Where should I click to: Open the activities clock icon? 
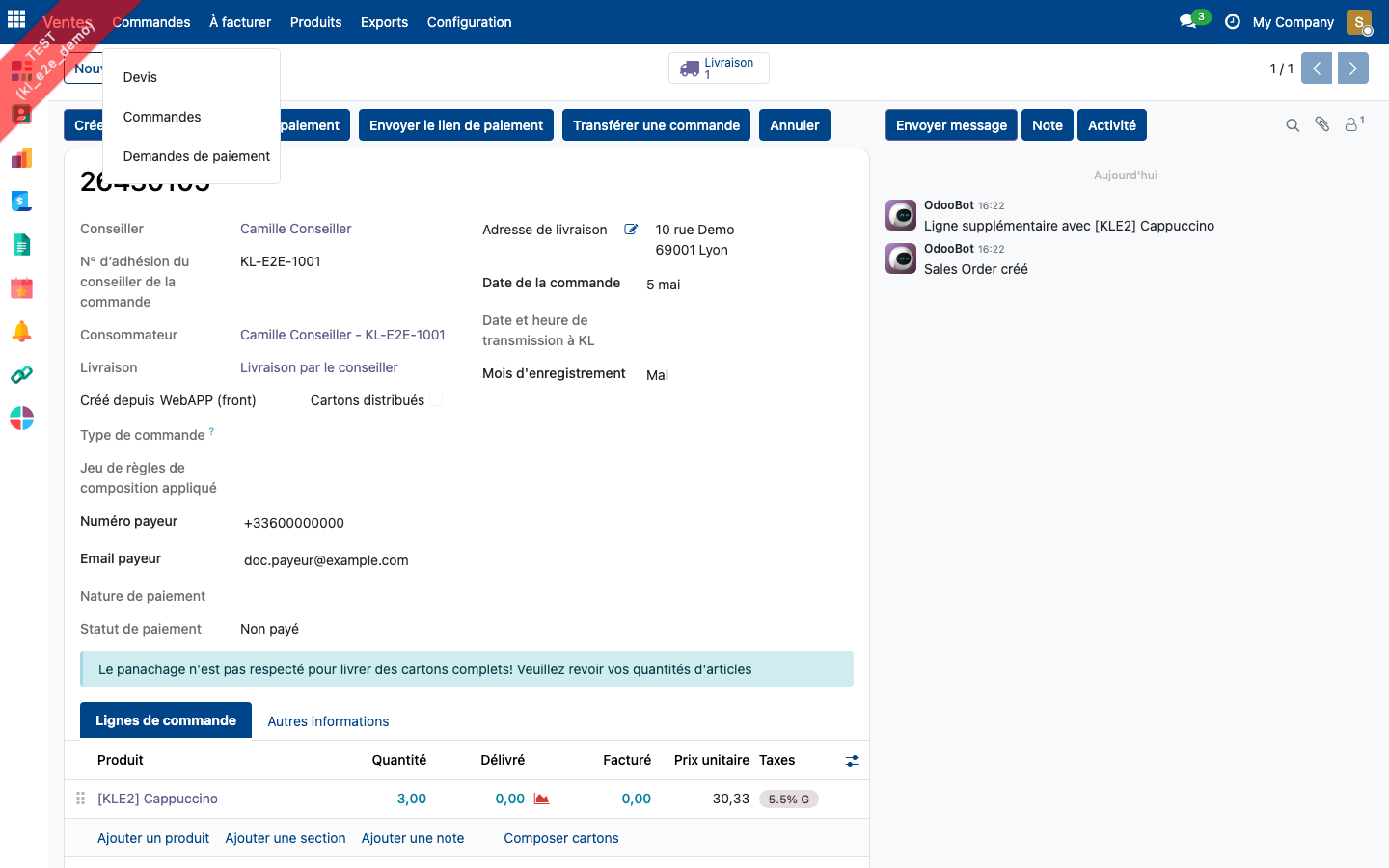coord(1233,21)
